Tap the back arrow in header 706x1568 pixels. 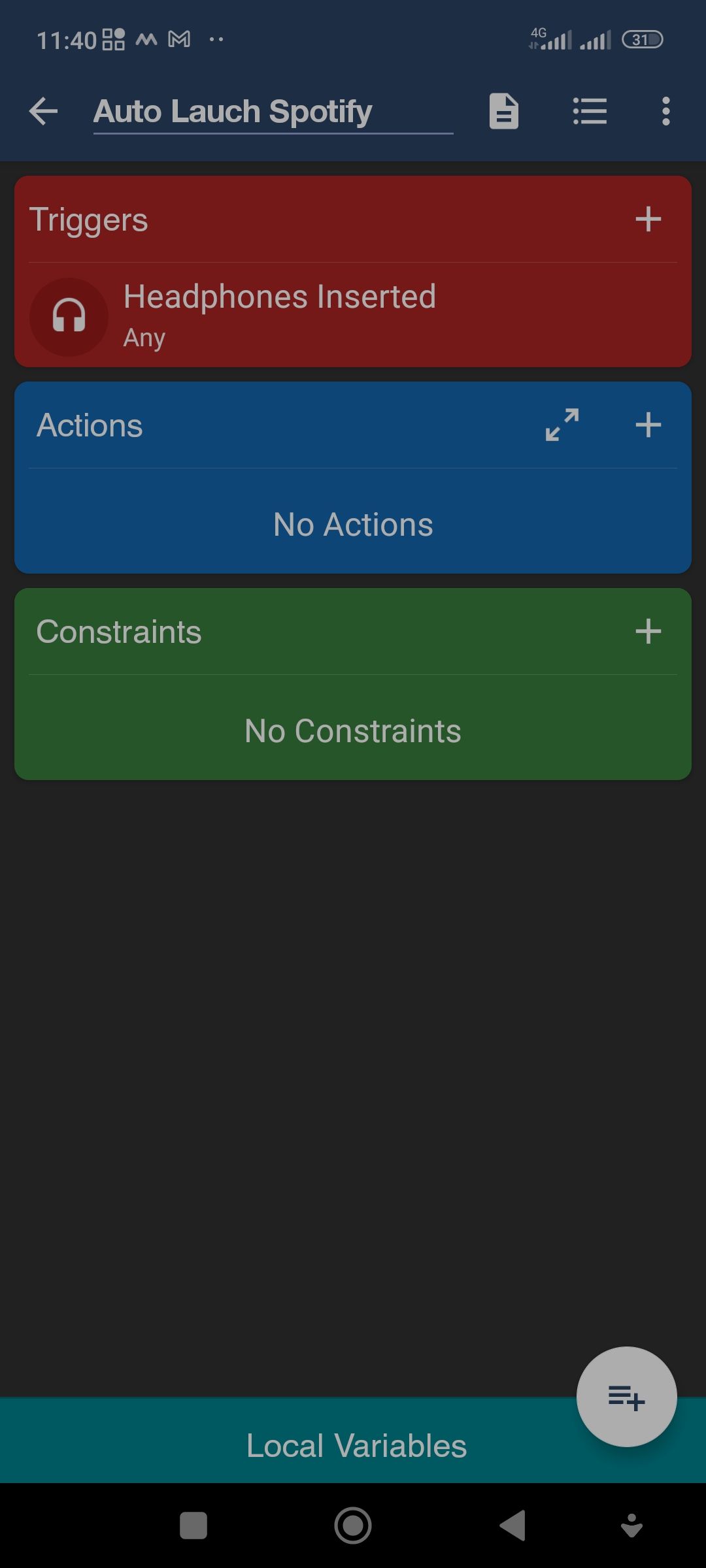pyautogui.click(x=44, y=111)
